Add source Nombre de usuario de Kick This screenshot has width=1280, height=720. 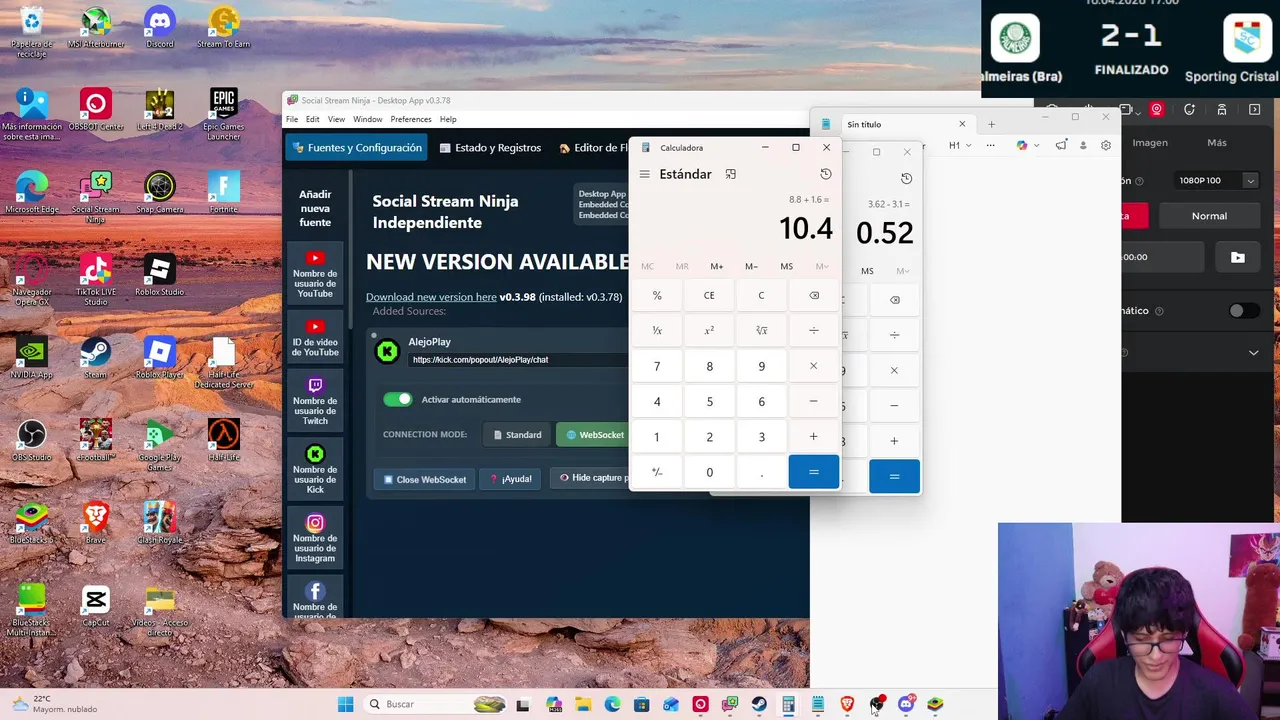pos(315,469)
